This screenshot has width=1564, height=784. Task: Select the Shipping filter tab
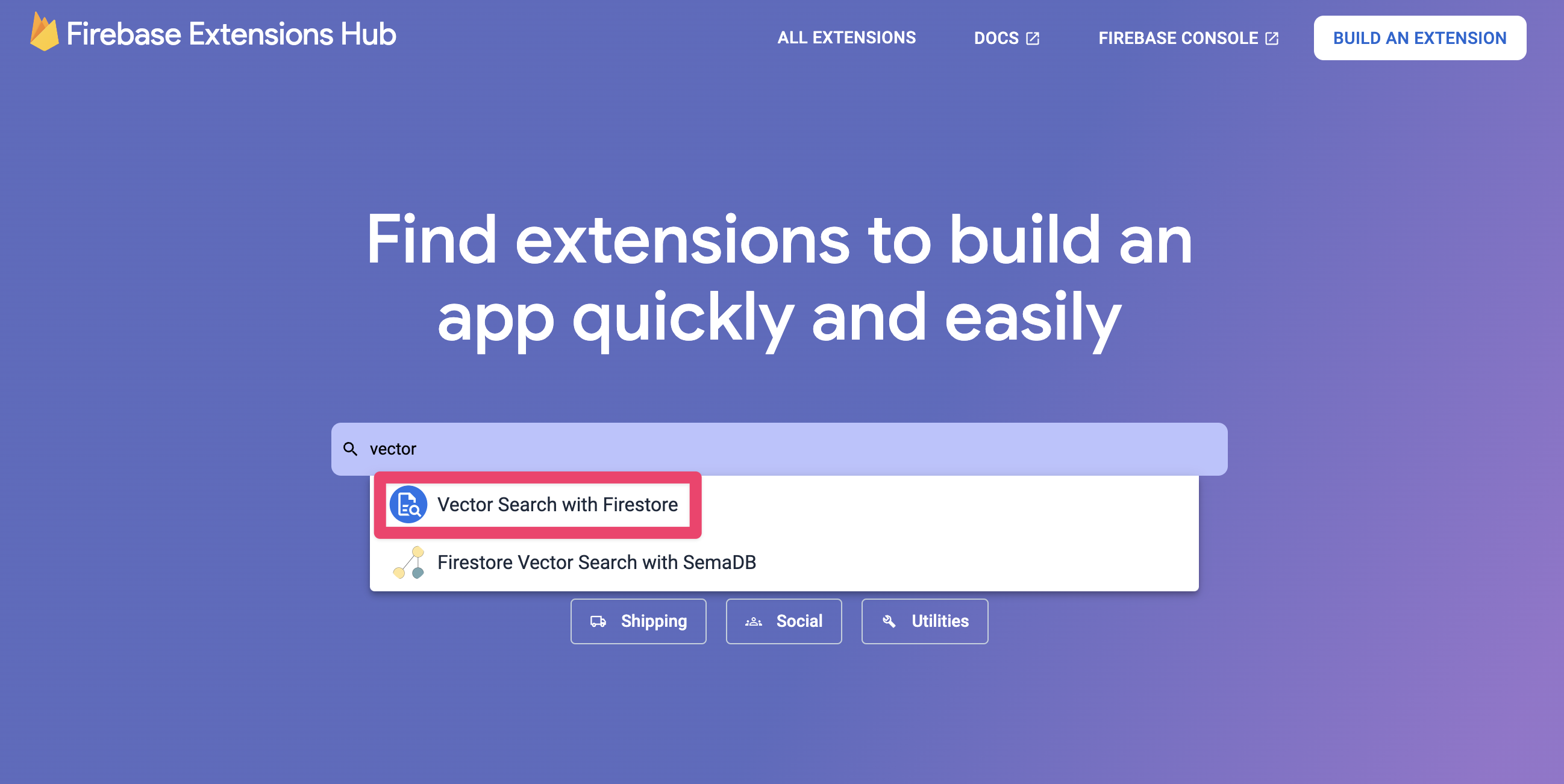[639, 621]
